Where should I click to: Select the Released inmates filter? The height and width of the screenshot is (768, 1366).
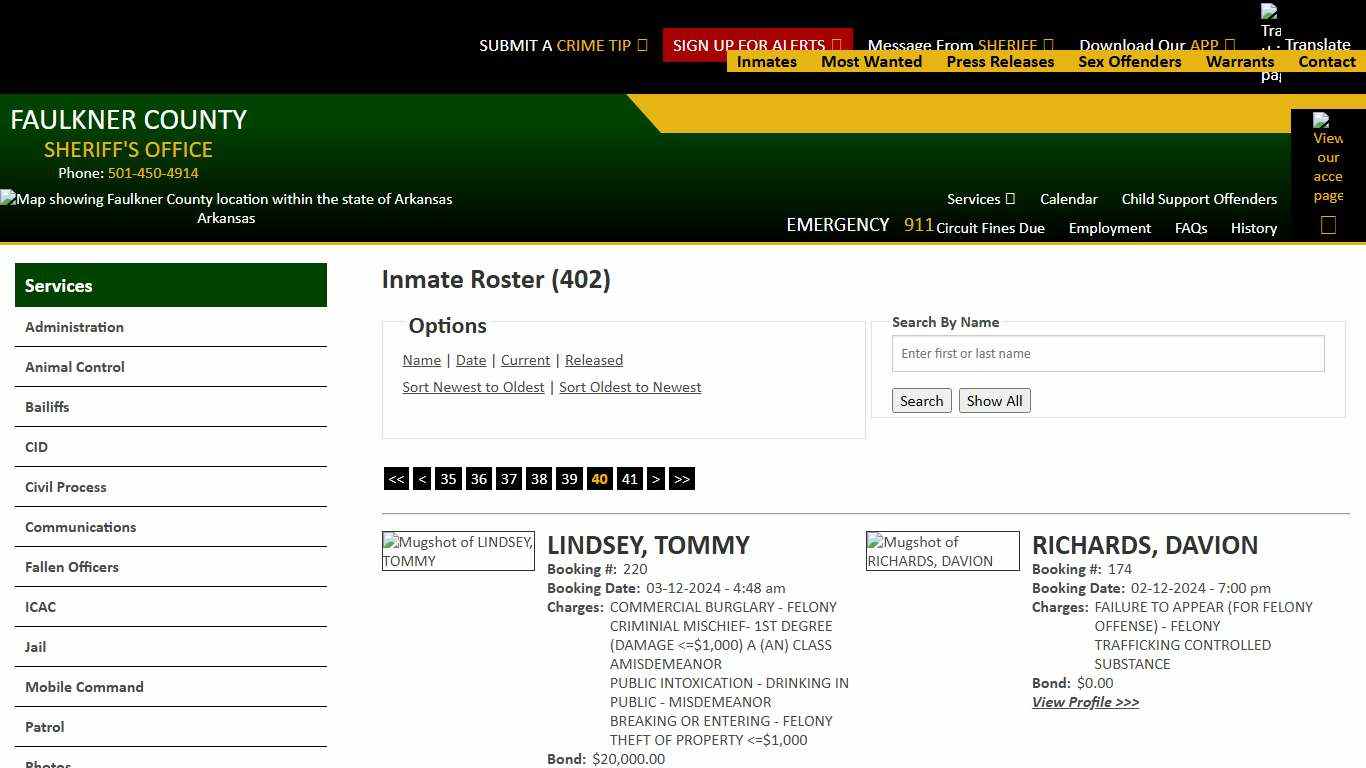click(594, 360)
